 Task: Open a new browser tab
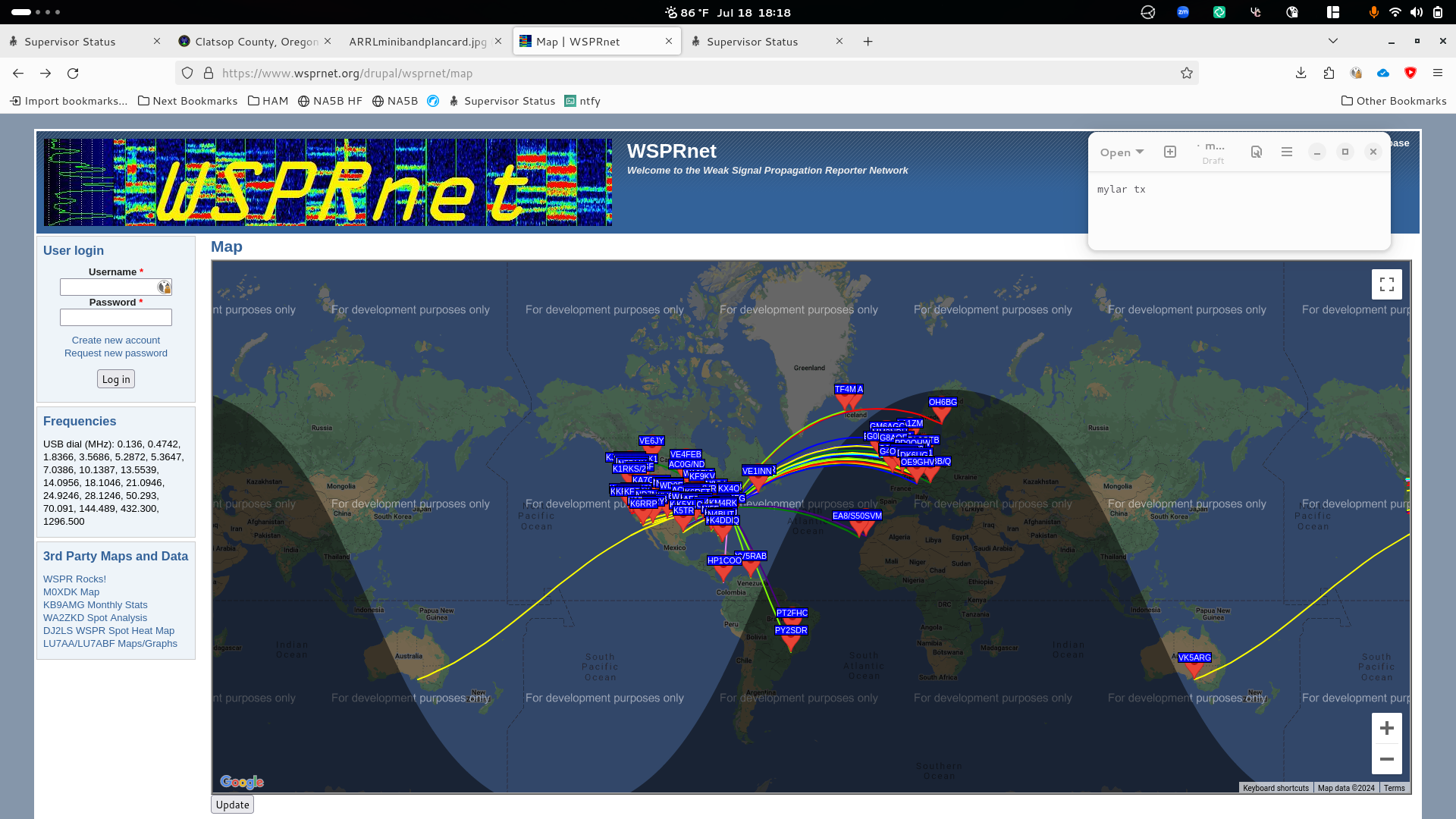[x=868, y=42]
